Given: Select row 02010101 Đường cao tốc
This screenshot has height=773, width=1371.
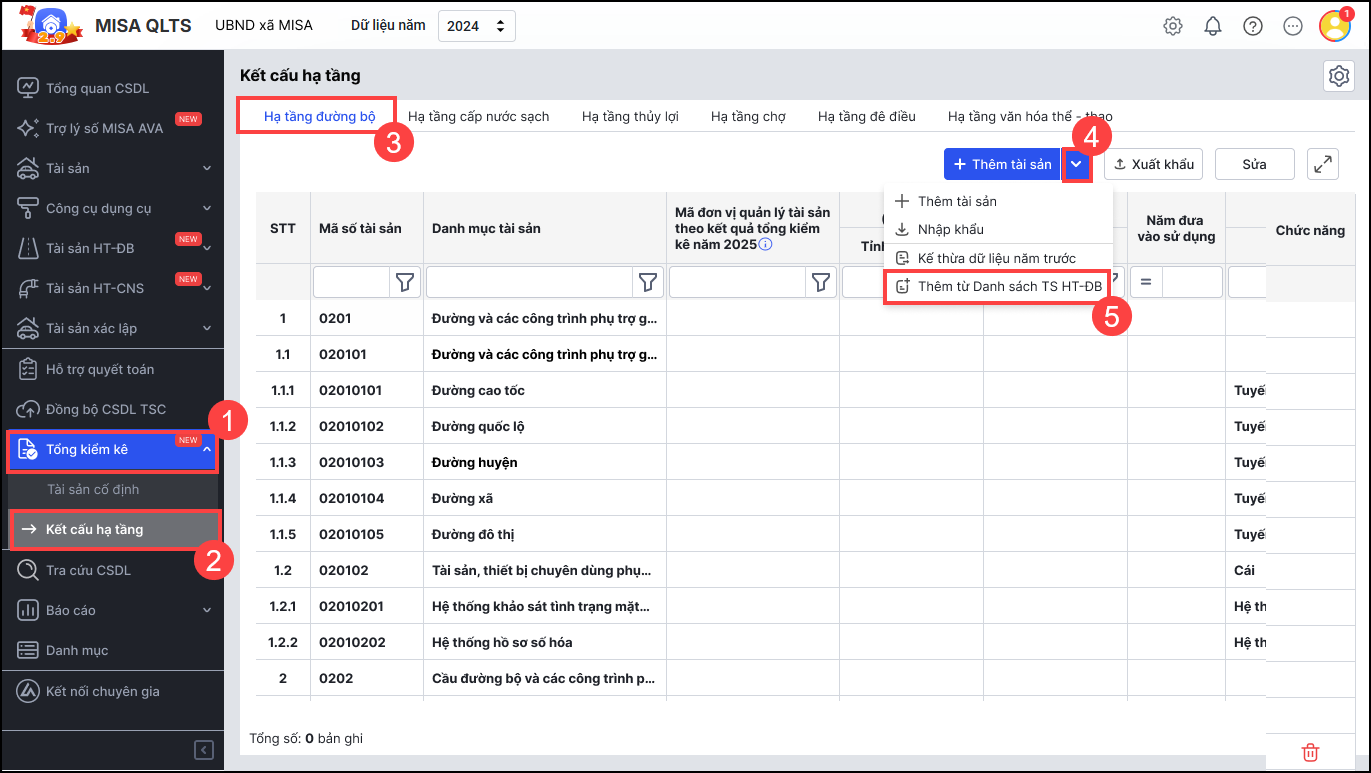Looking at the screenshot, I should point(760,390).
